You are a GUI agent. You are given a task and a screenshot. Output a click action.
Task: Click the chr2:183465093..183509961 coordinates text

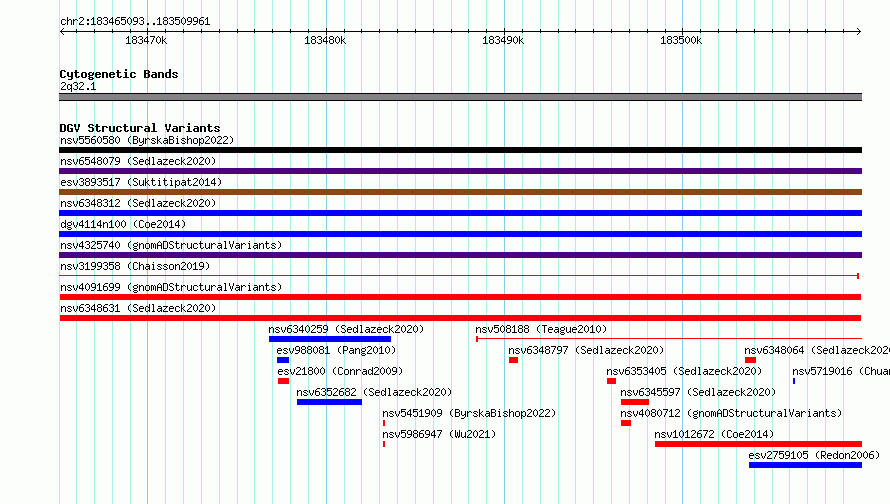point(135,21)
